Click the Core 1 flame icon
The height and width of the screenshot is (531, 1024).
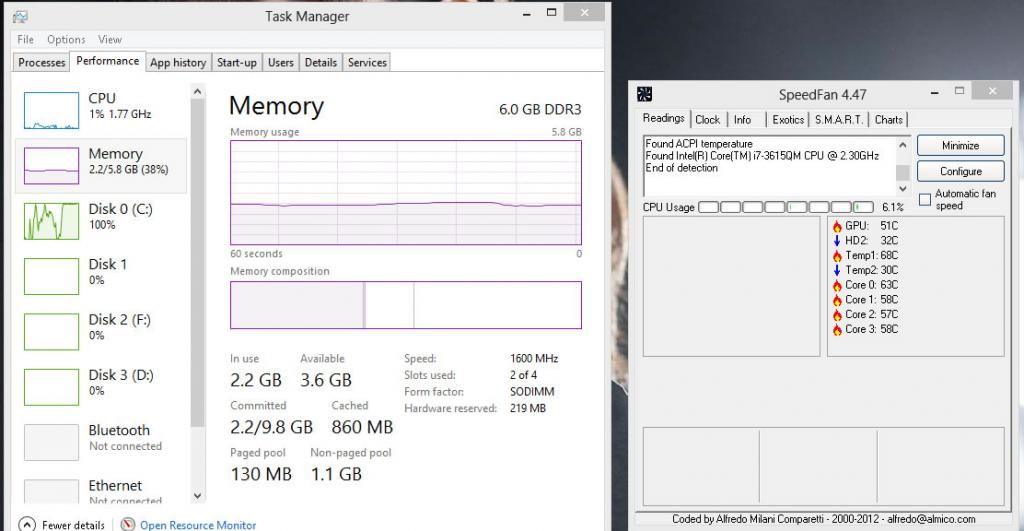837,300
